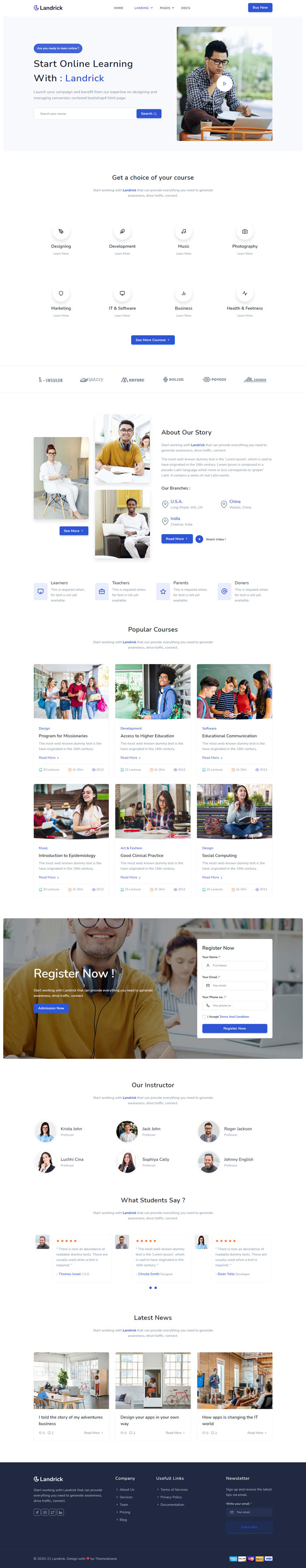Expand the Landing dropdown in navbar
The height and width of the screenshot is (1568, 306).
point(143,8)
